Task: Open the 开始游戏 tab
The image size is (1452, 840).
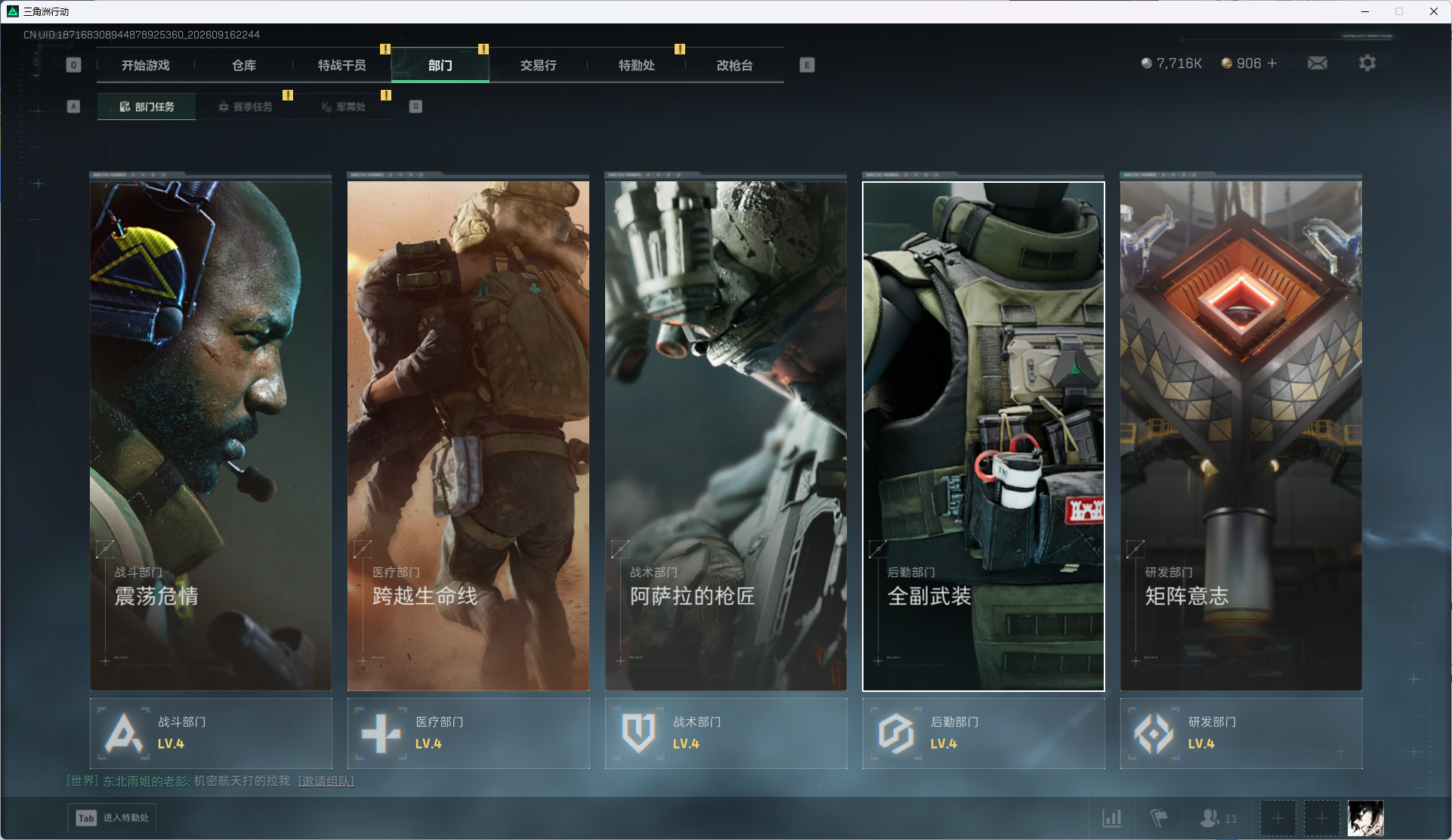Action: pyautogui.click(x=146, y=65)
